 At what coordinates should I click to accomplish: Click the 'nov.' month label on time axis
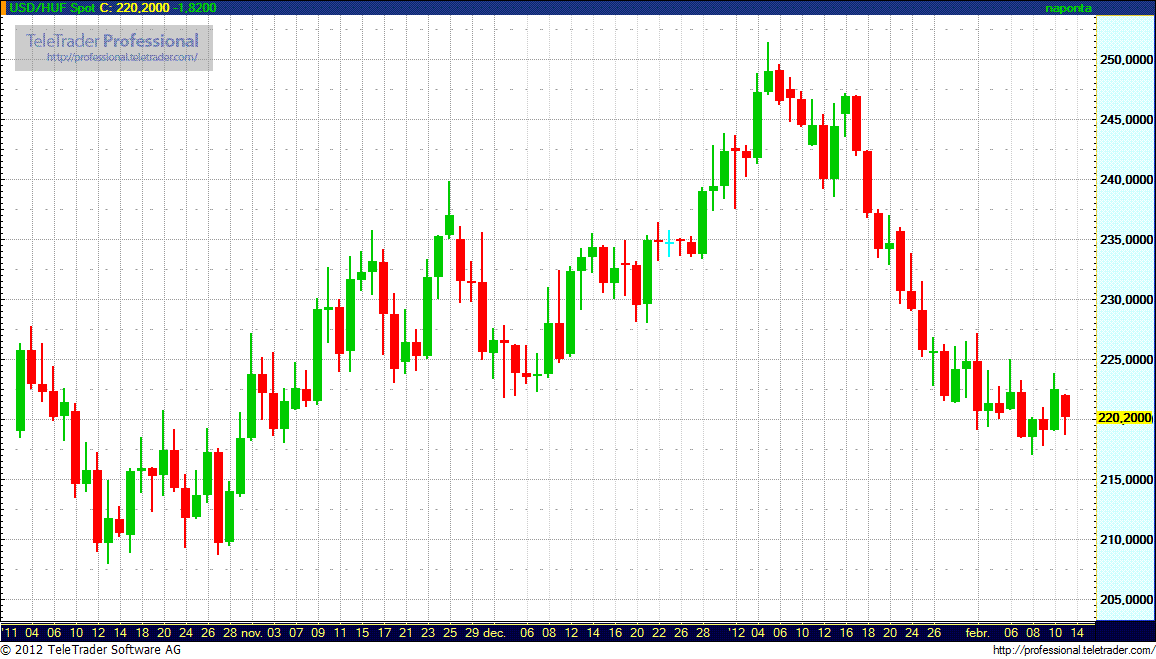[252, 632]
